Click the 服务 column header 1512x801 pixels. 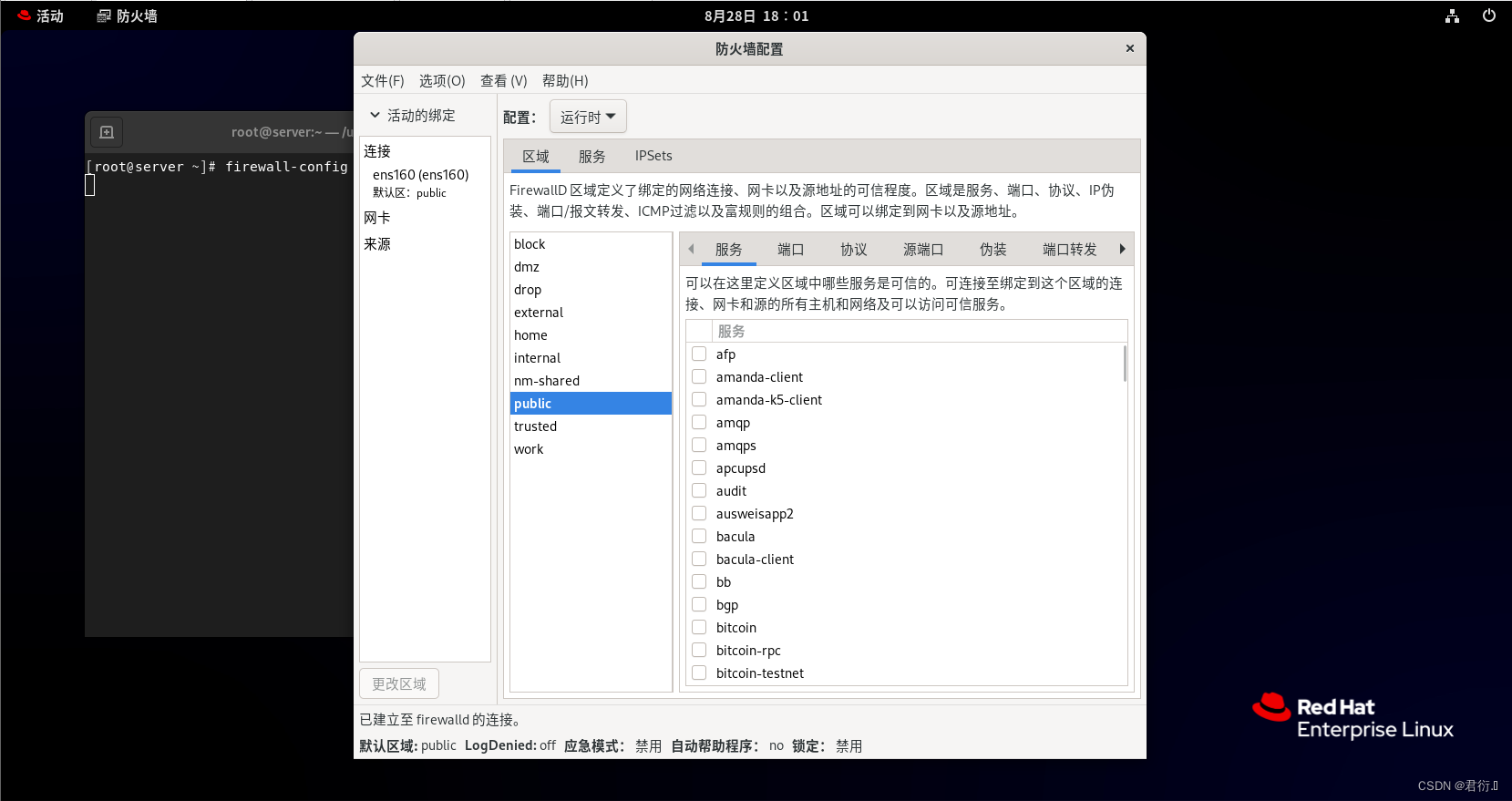tap(920, 331)
